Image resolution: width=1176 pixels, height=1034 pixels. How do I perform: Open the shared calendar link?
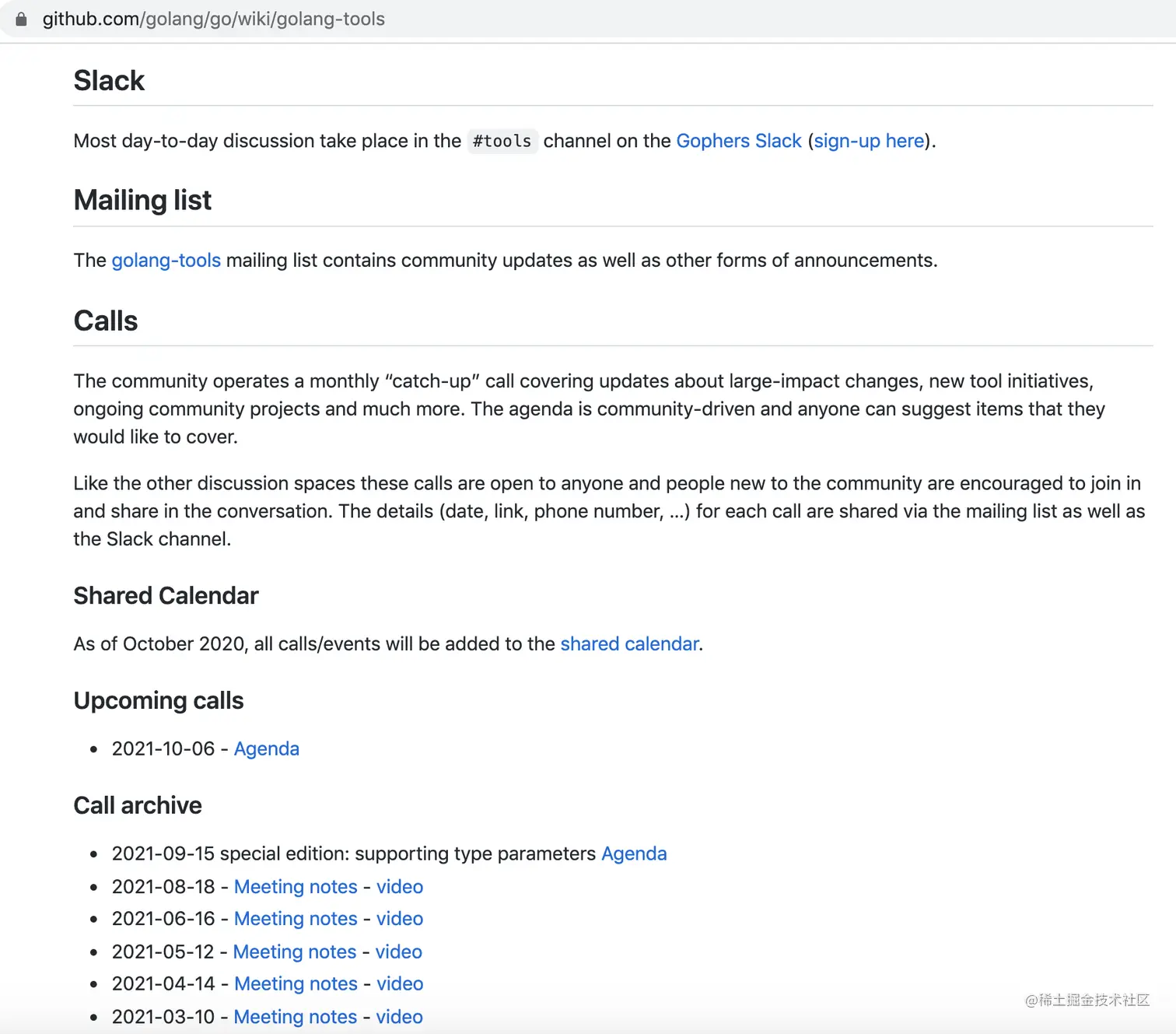point(629,644)
